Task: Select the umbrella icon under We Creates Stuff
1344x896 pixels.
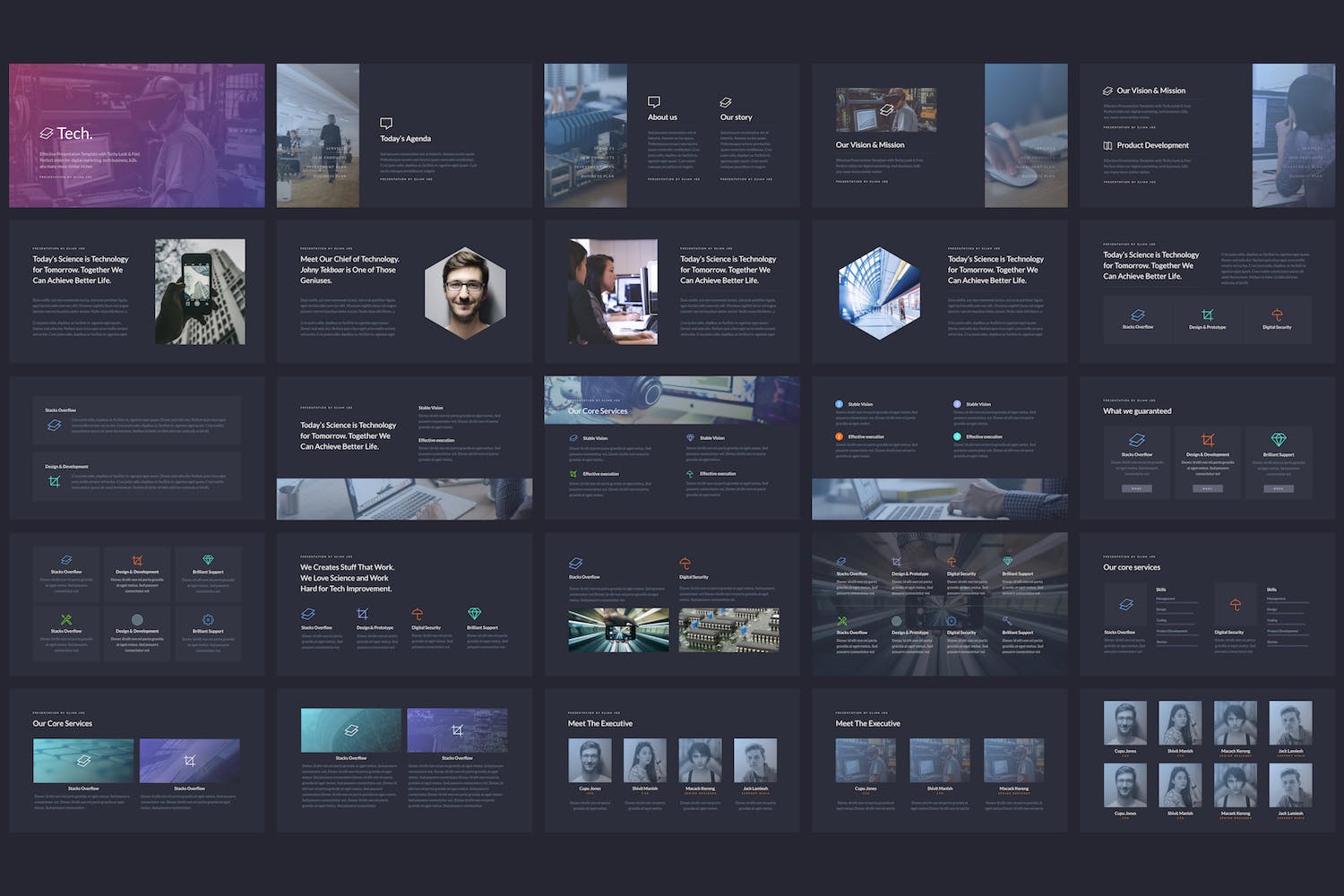Action: point(417,614)
